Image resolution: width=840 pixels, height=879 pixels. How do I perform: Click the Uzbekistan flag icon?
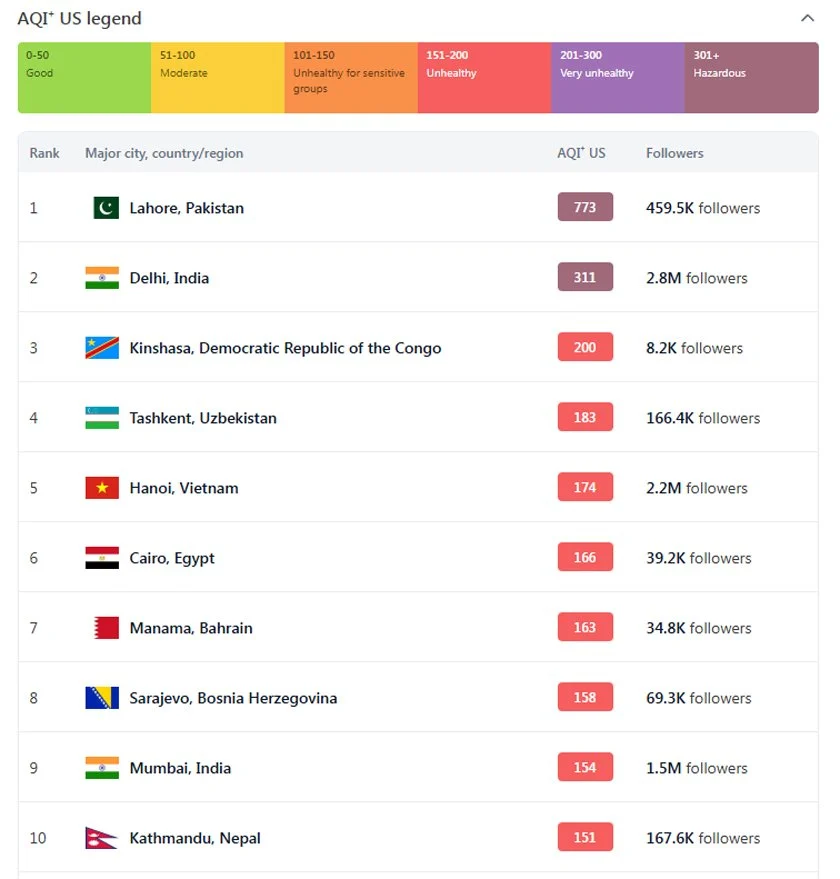pos(102,418)
